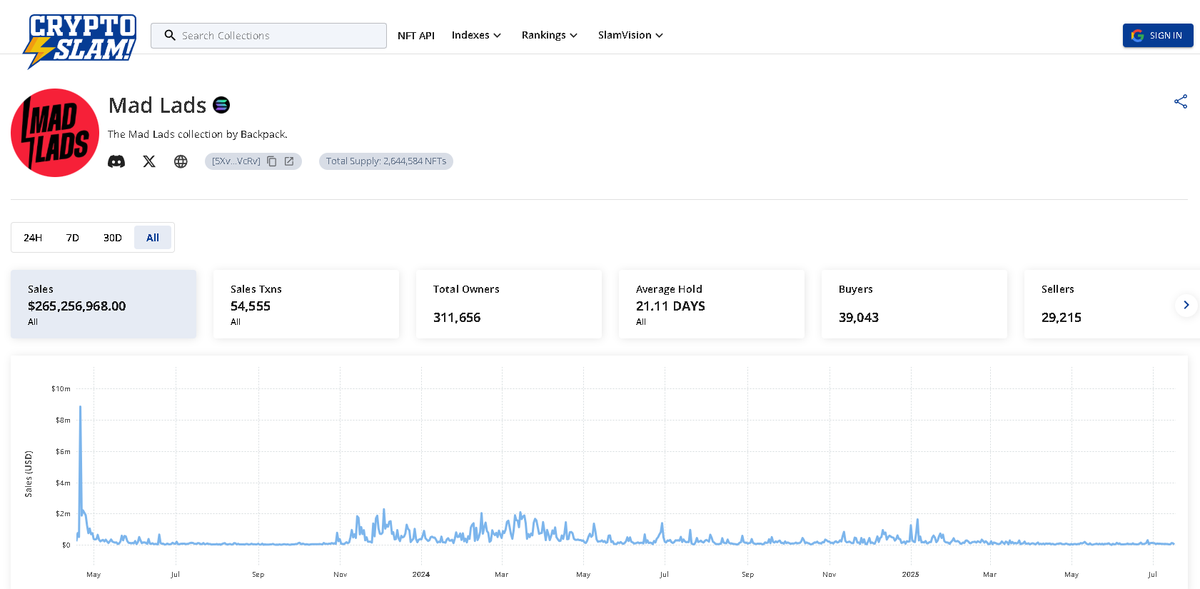Image resolution: width=1200 pixels, height=589 pixels.
Task: Open the CryptoSlam logo home link
Action: (x=79, y=40)
